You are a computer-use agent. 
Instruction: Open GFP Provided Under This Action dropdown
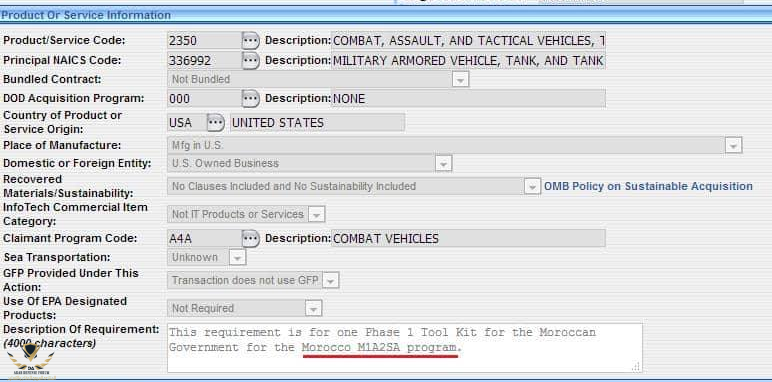(x=331, y=281)
